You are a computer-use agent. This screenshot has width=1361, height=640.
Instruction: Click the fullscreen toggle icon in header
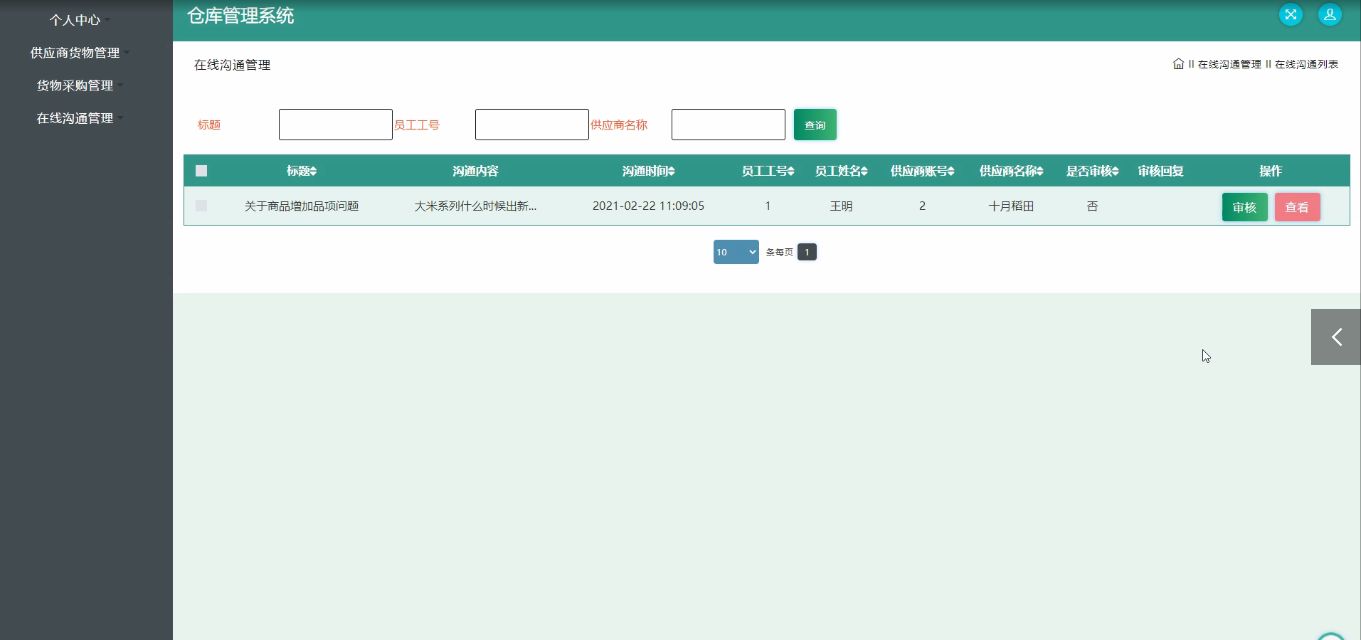pyautogui.click(x=1291, y=14)
